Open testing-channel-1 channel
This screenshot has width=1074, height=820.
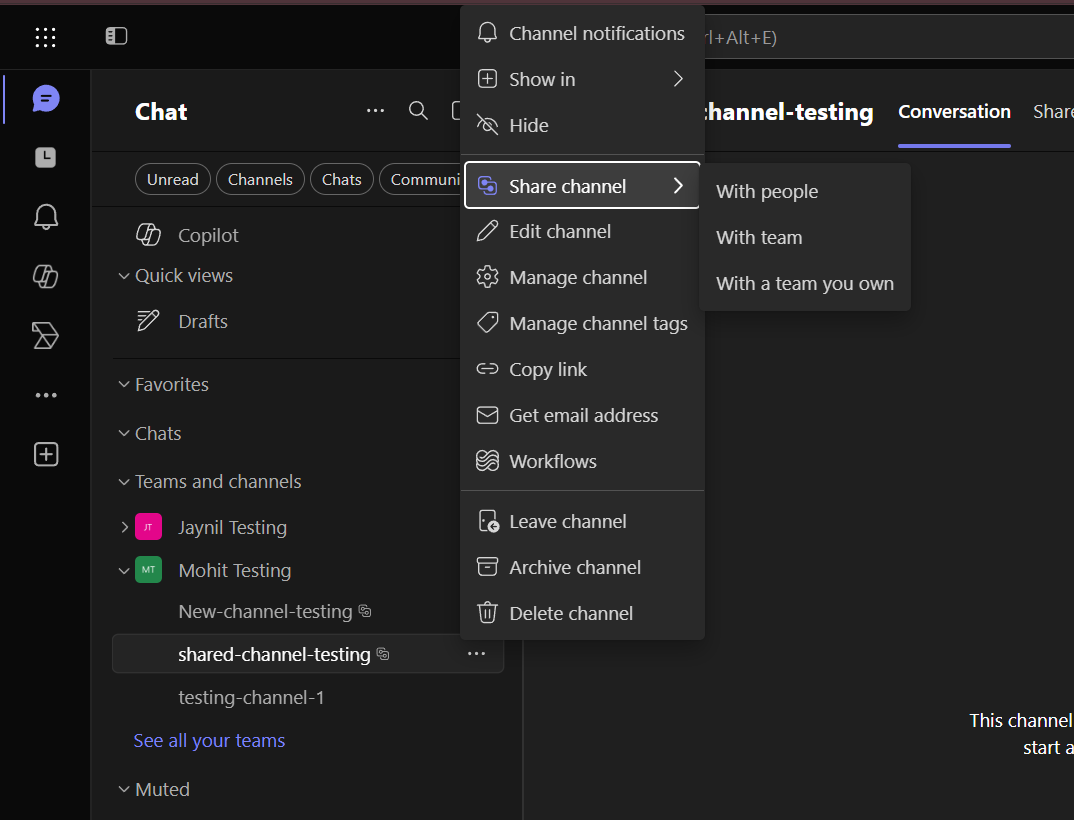coord(251,697)
